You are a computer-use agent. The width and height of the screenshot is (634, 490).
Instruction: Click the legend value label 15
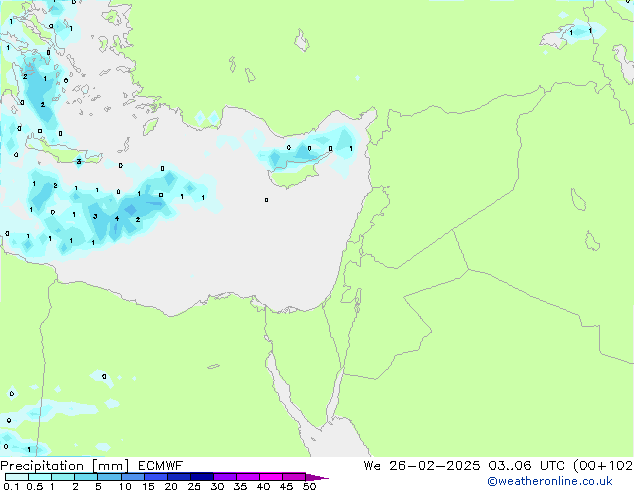pos(148,486)
